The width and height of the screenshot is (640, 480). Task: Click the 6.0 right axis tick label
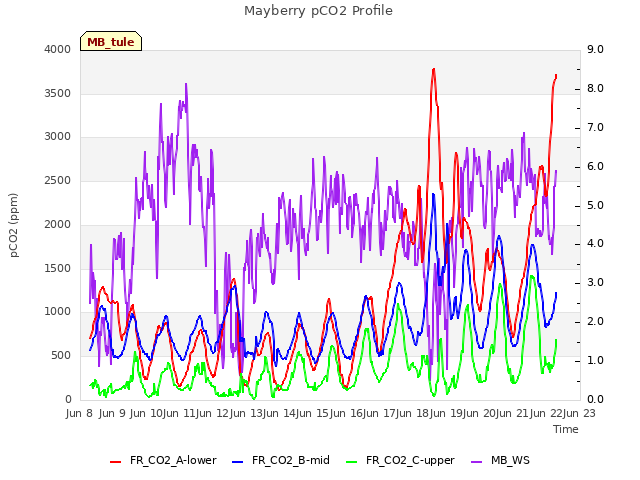[x=595, y=167]
